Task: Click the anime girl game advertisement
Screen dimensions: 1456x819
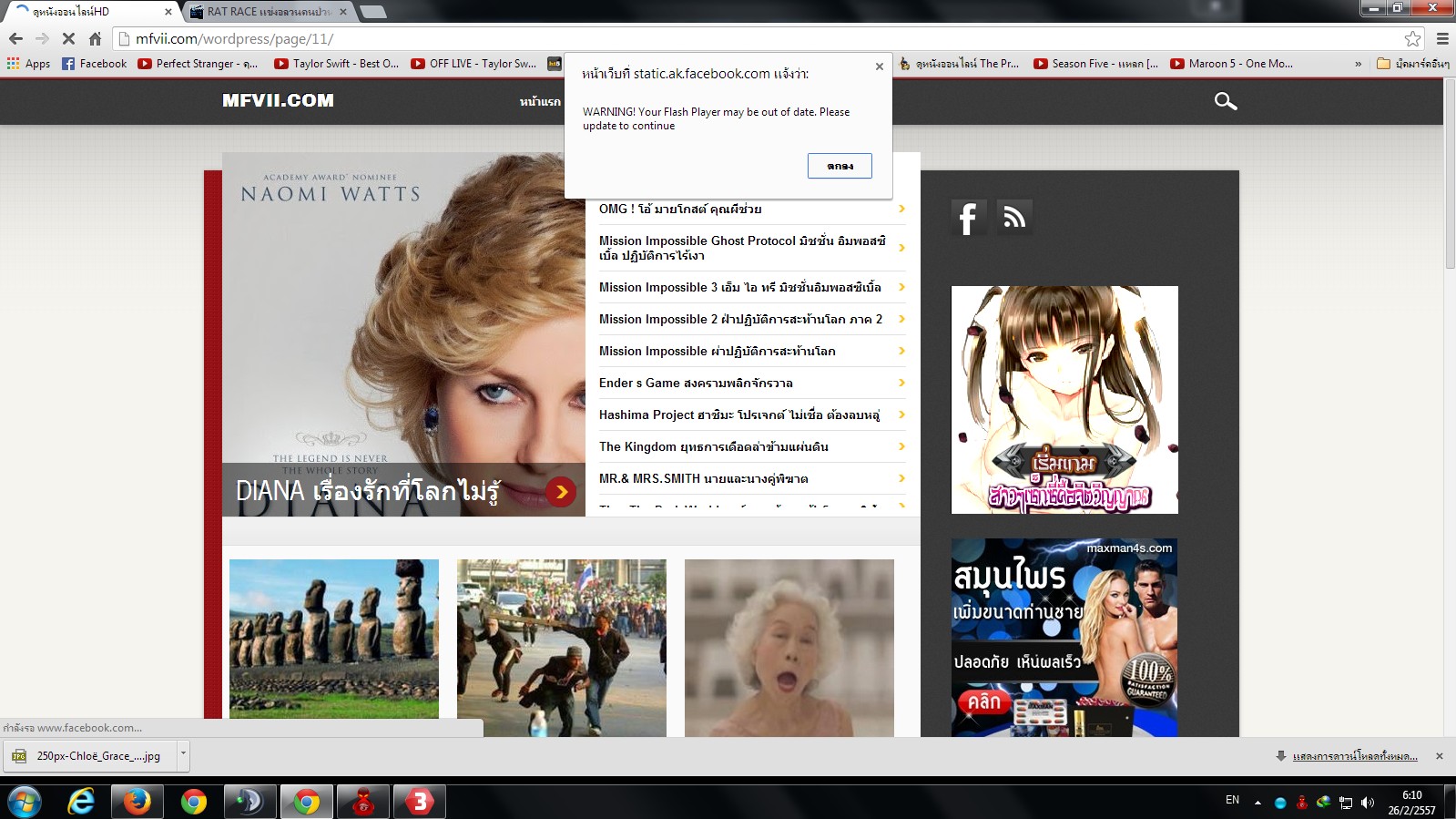Action: click(1064, 400)
